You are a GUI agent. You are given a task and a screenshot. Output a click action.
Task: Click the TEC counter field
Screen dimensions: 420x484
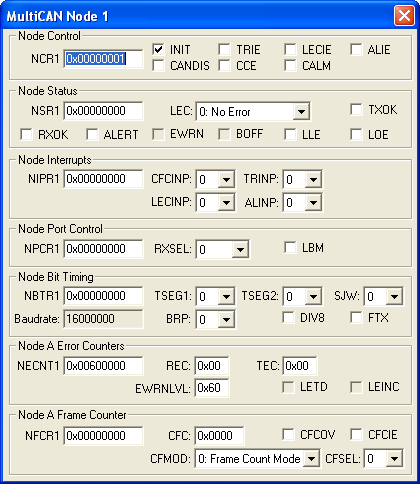pyautogui.click(x=300, y=366)
